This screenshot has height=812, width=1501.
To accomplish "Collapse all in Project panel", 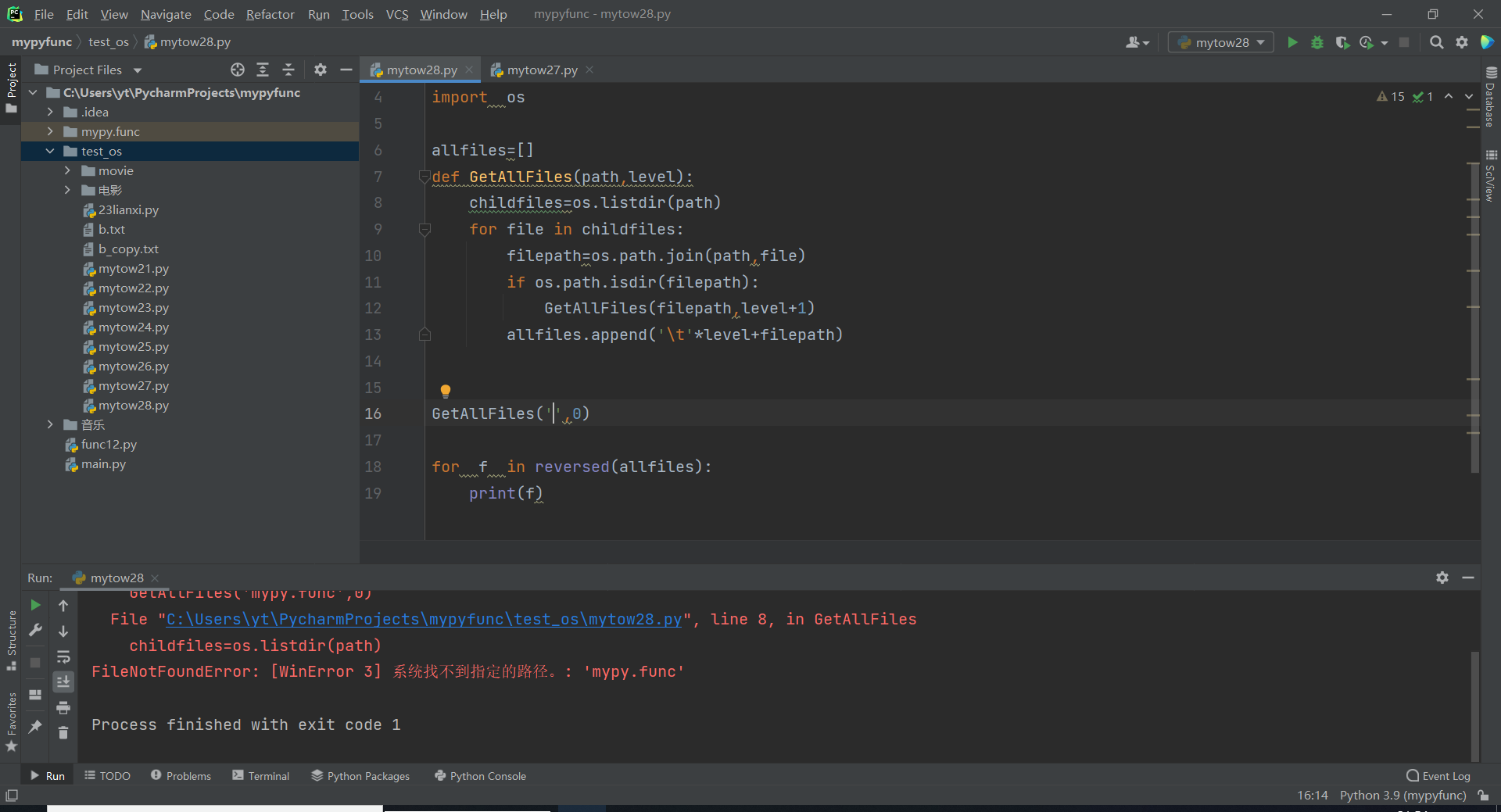I will [x=288, y=70].
